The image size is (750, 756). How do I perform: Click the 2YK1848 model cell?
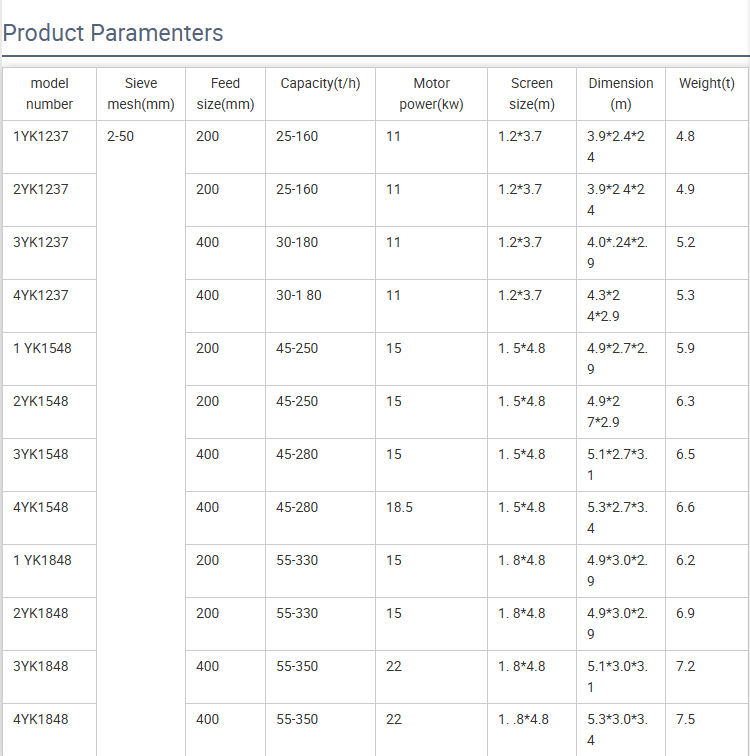[41, 613]
